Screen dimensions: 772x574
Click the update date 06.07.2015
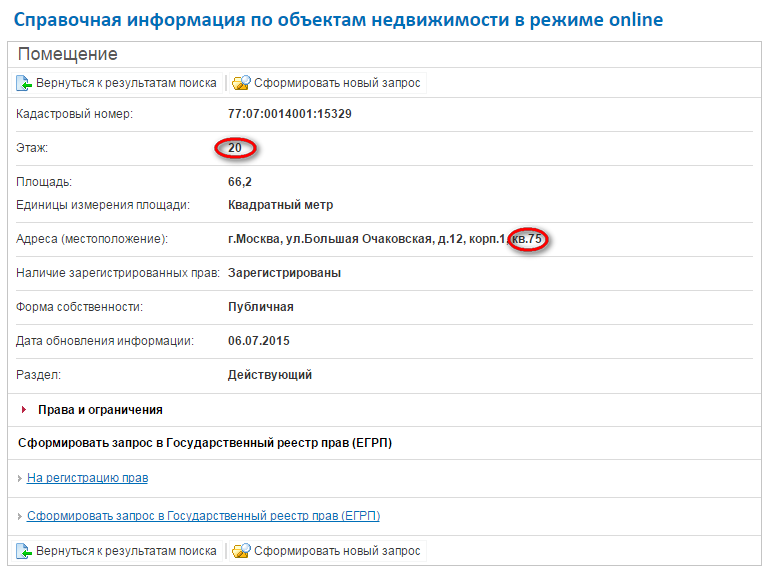coord(258,341)
